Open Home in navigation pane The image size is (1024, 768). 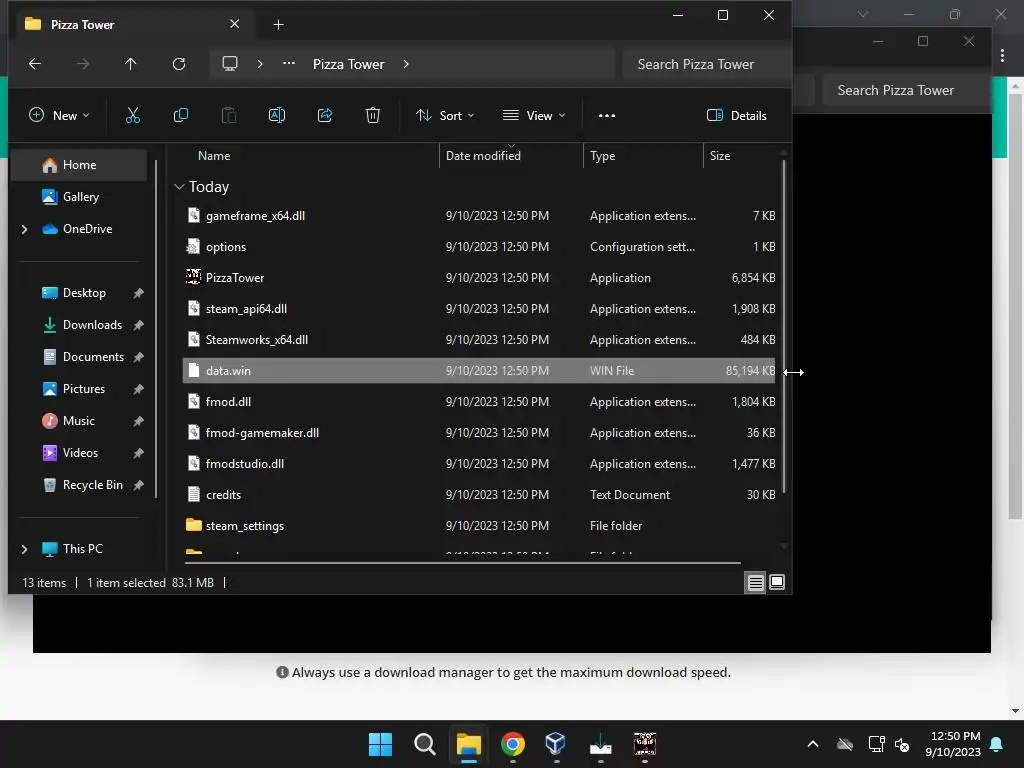[79, 165]
